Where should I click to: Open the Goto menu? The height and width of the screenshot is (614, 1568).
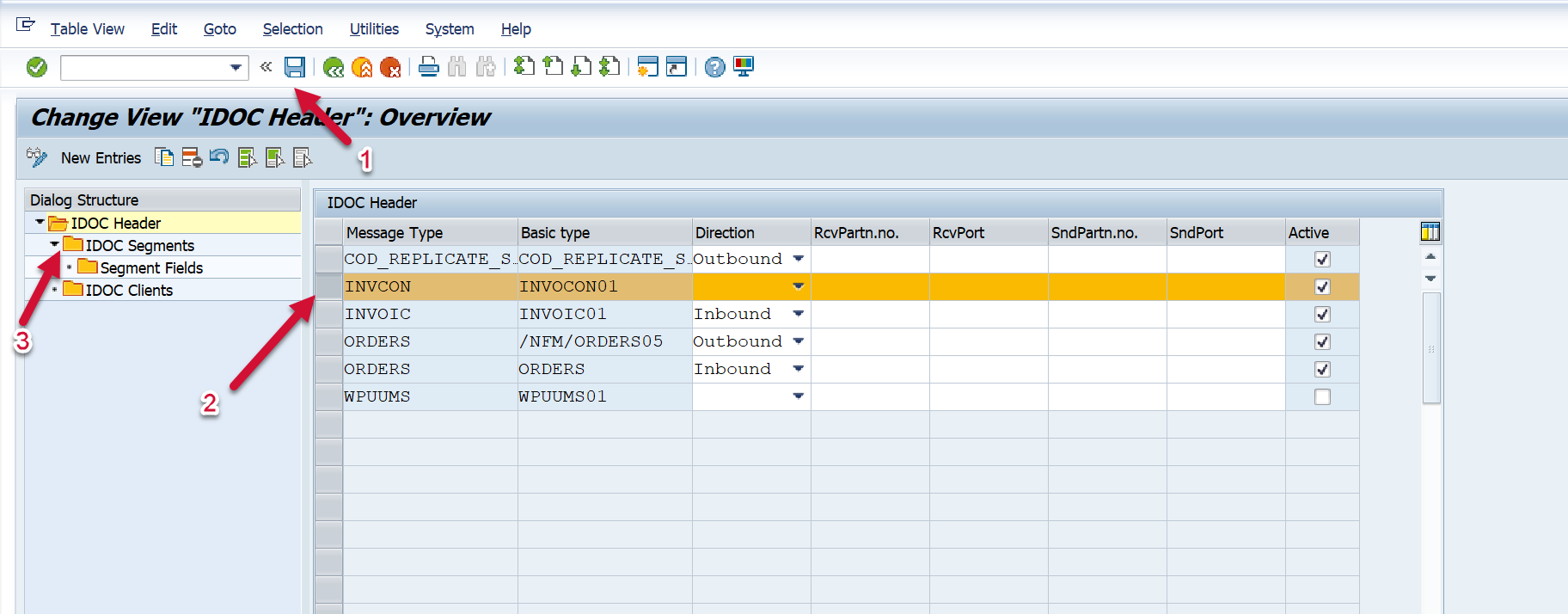[x=219, y=29]
